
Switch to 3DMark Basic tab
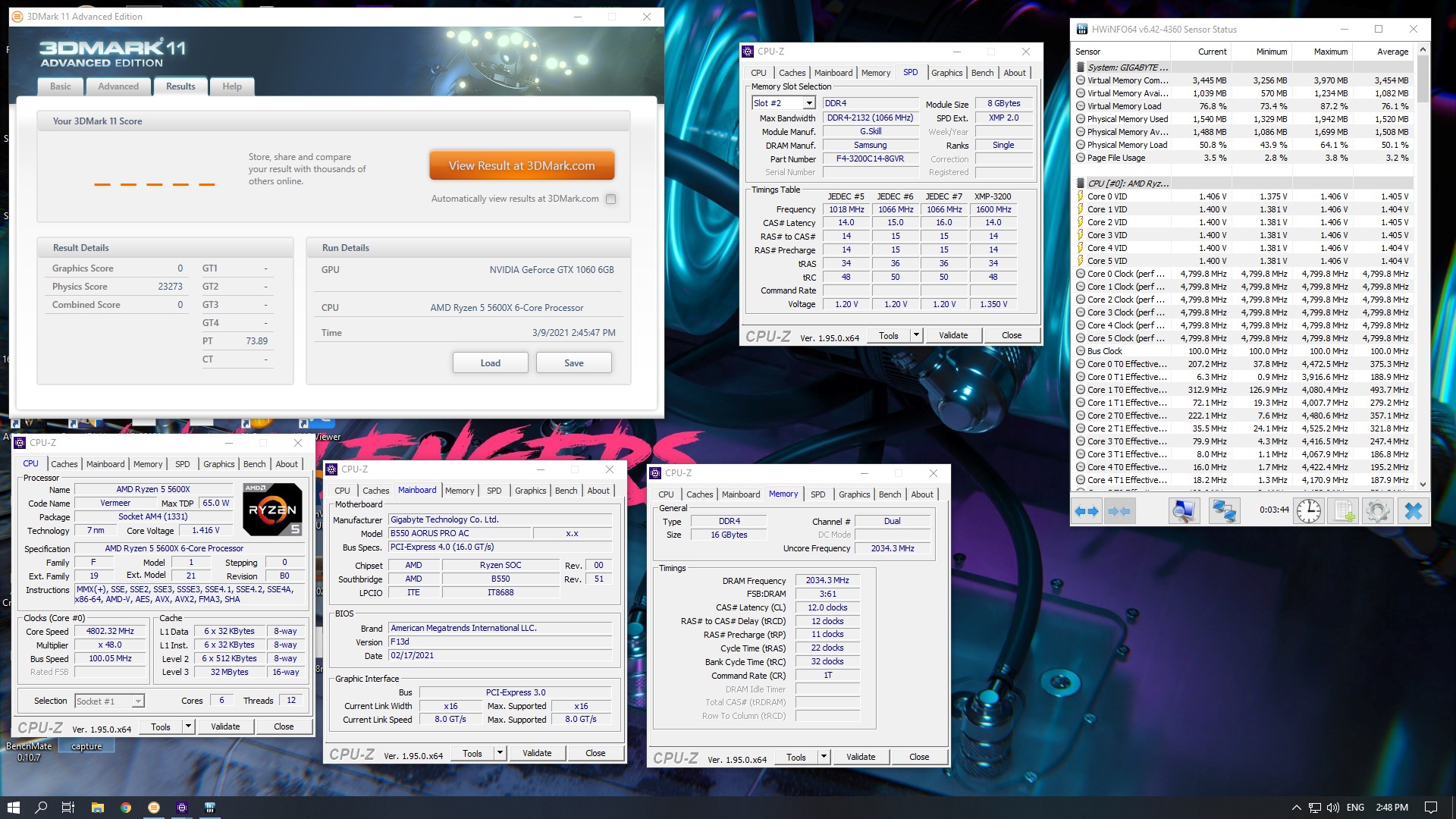point(61,86)
